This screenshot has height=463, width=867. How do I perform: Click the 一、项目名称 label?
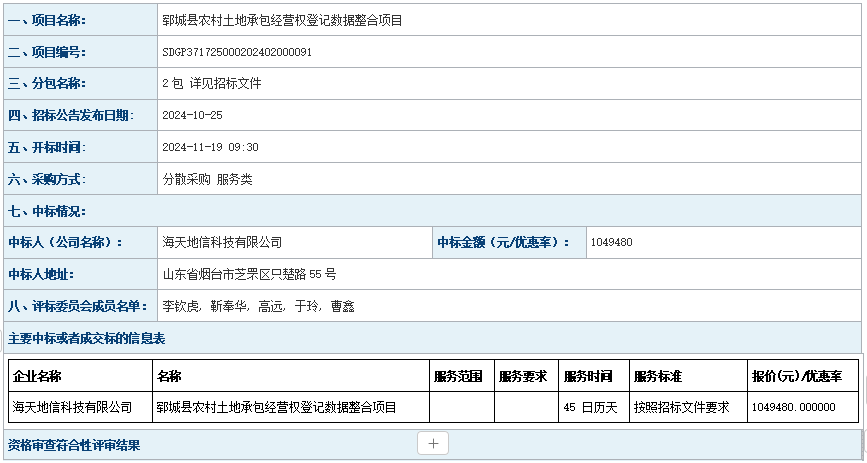(47, 21)
